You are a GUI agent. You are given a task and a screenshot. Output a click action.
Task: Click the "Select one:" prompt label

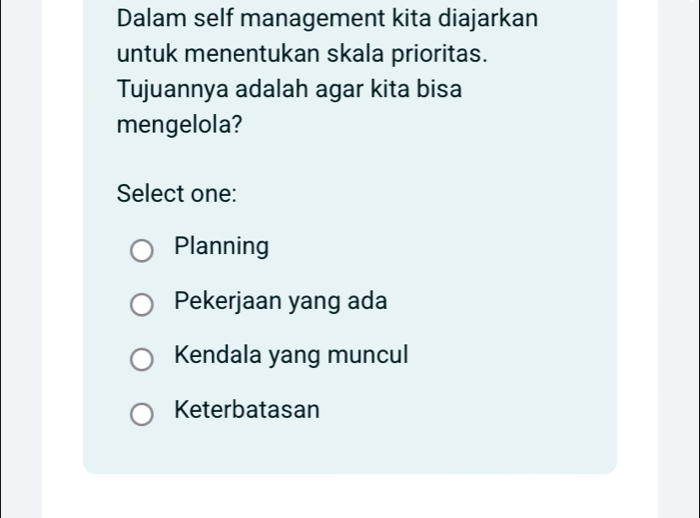tap(176, 193)
